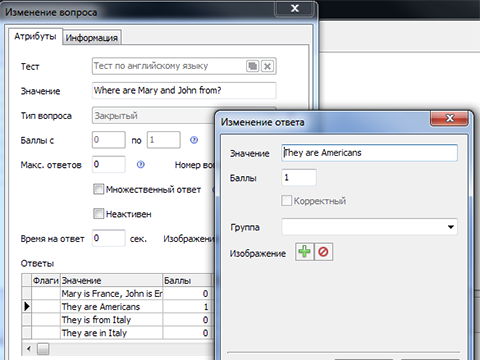Screen dimensions: 480x360
Task: Click the Флаги column header
Action: (46, 280)
